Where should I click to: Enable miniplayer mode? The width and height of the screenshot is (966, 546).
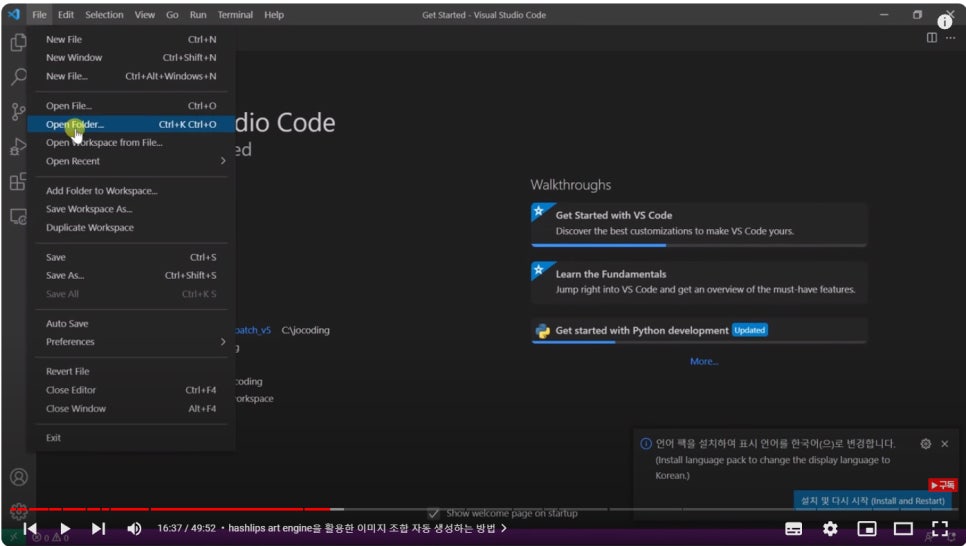point(867,529)
